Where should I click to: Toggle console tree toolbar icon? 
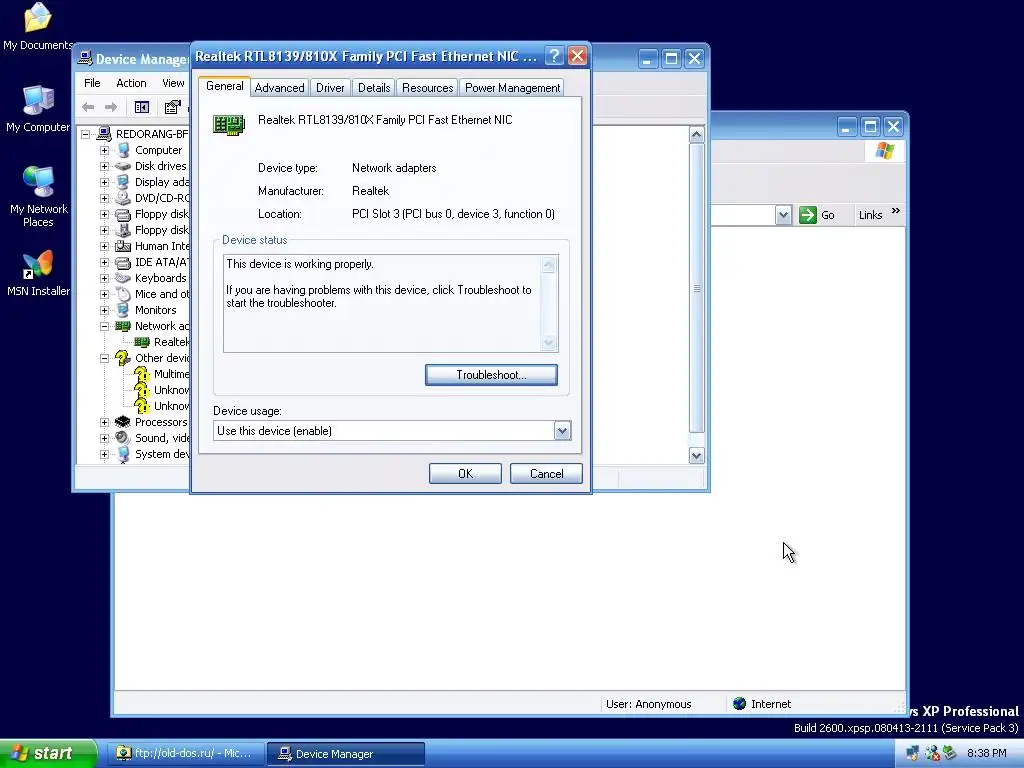[x=142, y=107]
